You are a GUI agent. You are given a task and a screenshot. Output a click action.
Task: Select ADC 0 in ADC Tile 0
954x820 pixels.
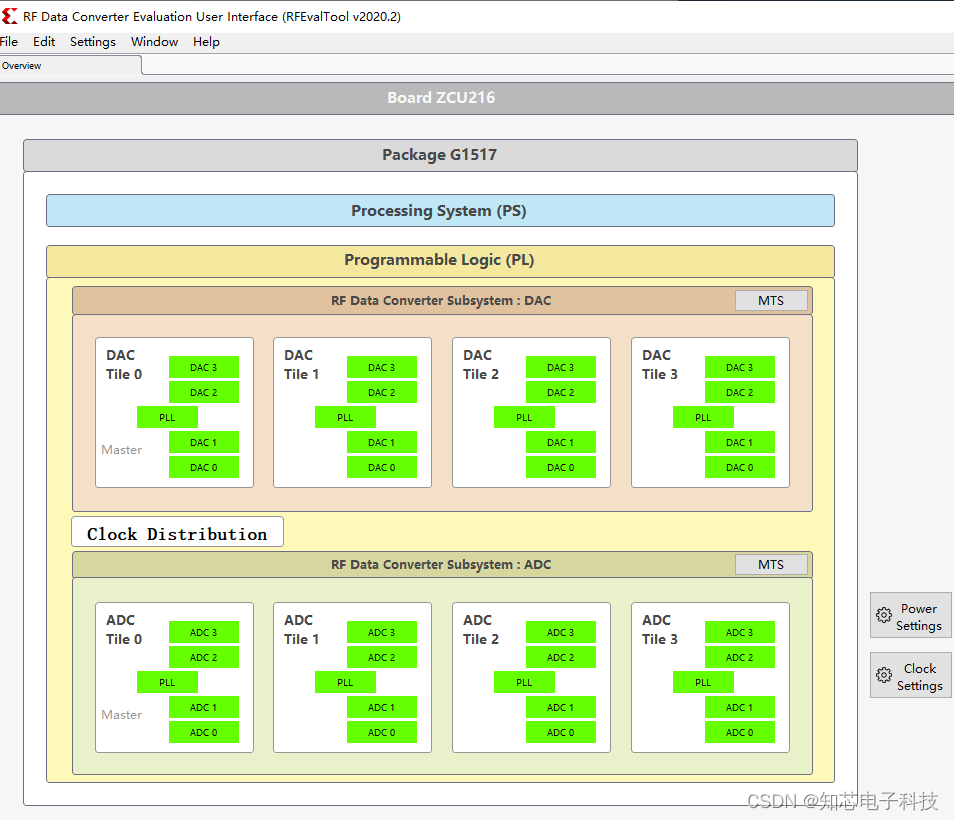pyautogui.click(x=203, y=732)
